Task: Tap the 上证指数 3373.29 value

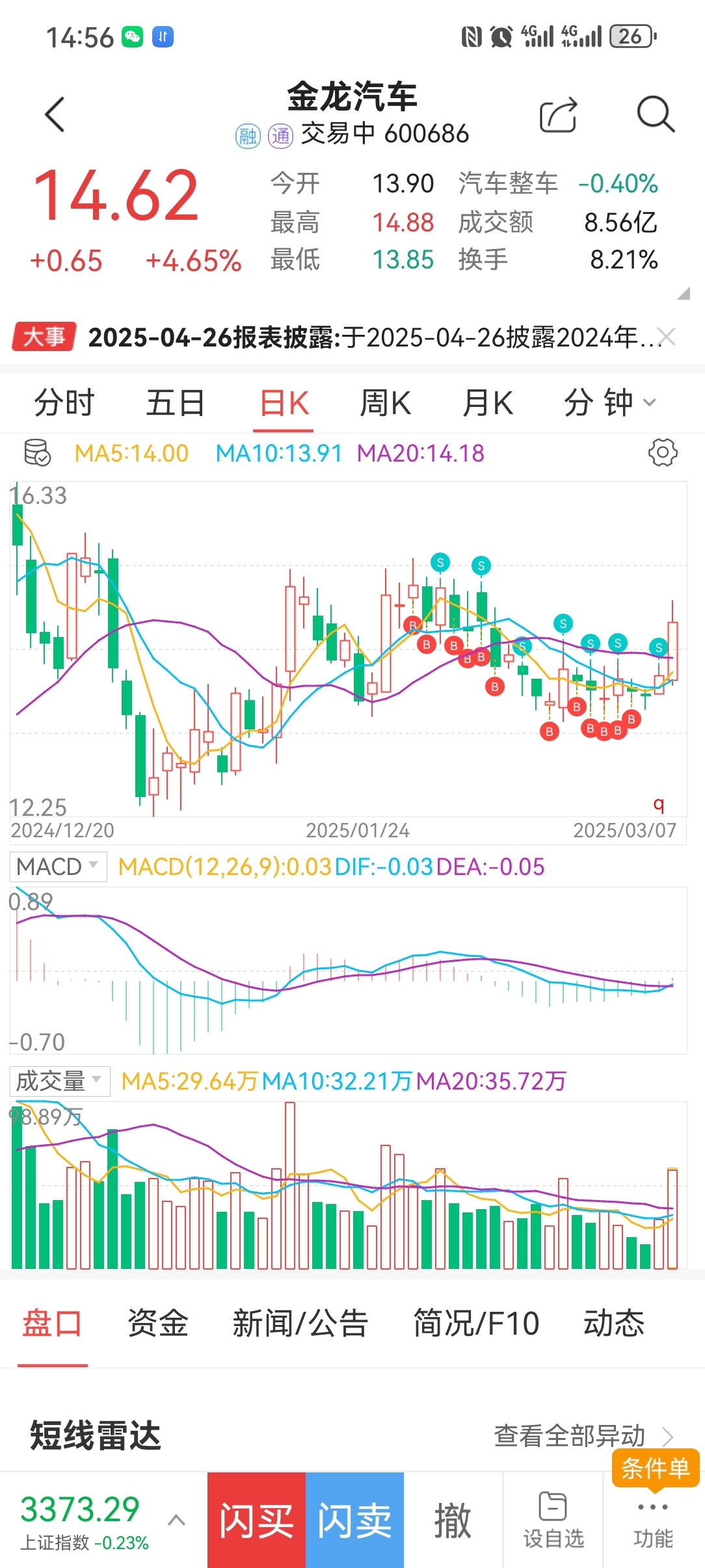Action: (80, 1508)
